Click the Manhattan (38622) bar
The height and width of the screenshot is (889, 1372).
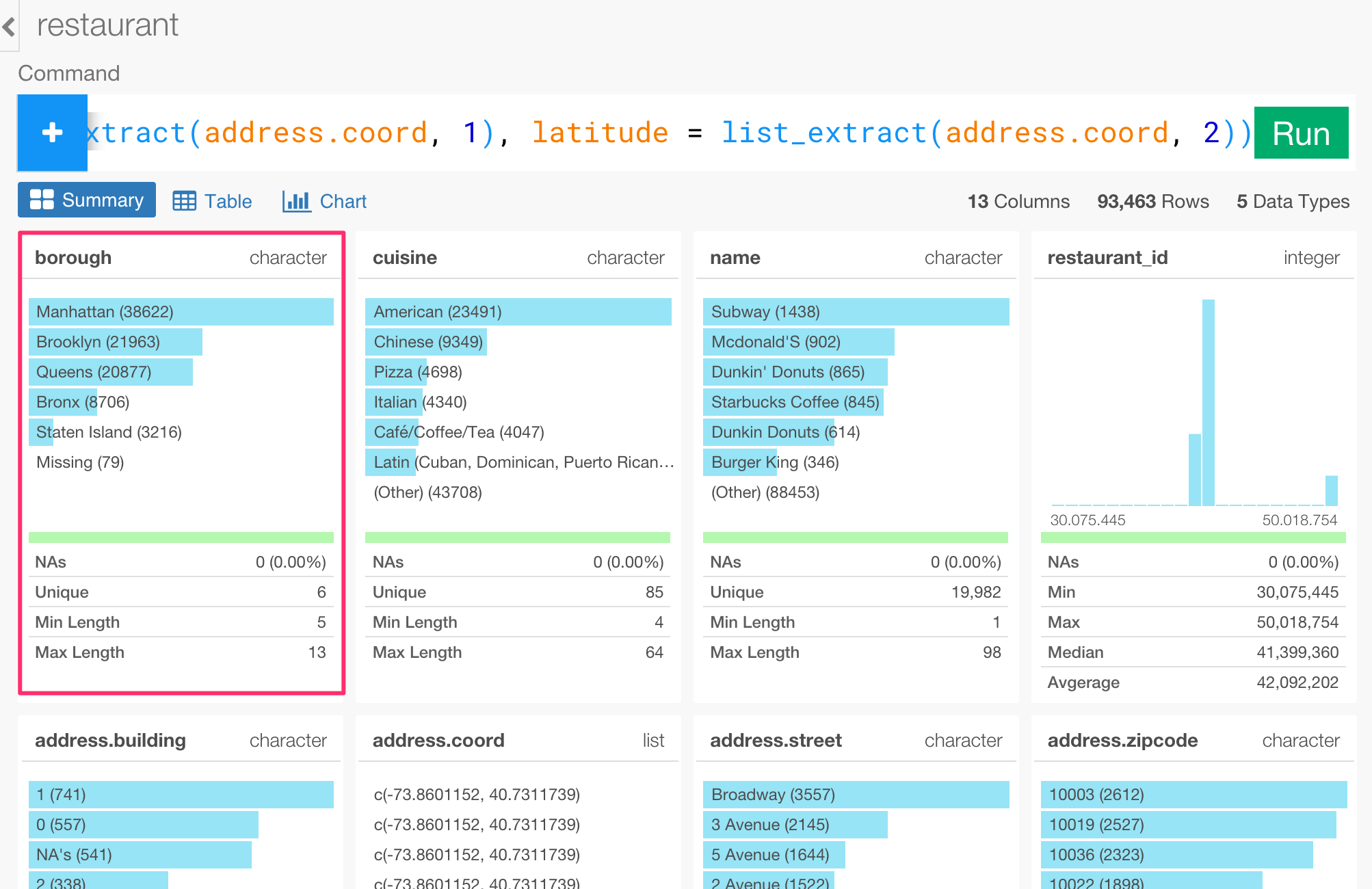coord(181,312)
